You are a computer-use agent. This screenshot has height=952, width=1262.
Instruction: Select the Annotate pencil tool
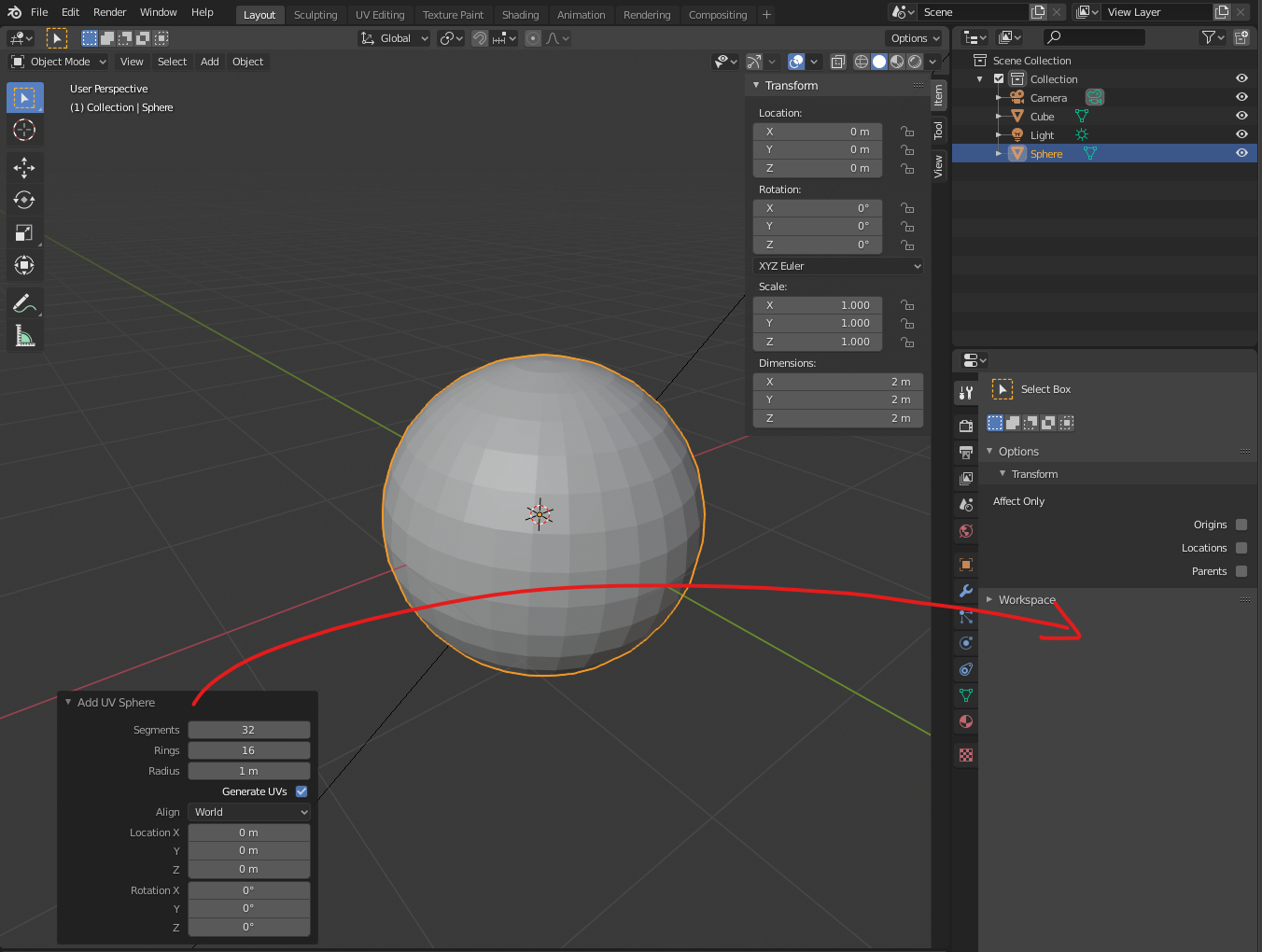[24, 302]
